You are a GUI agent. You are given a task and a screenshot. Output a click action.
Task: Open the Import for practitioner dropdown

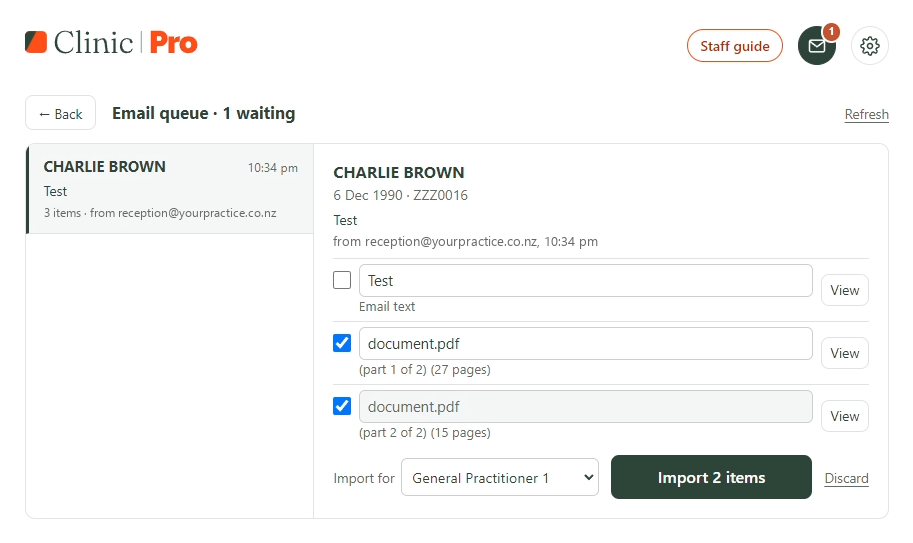500,477
